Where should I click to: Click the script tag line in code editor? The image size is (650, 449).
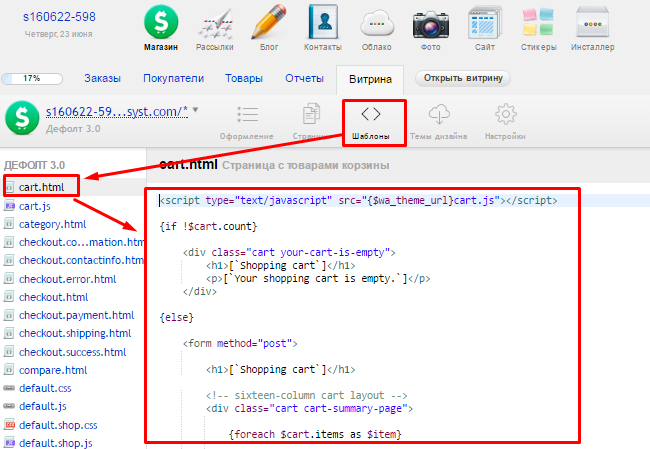359,201
